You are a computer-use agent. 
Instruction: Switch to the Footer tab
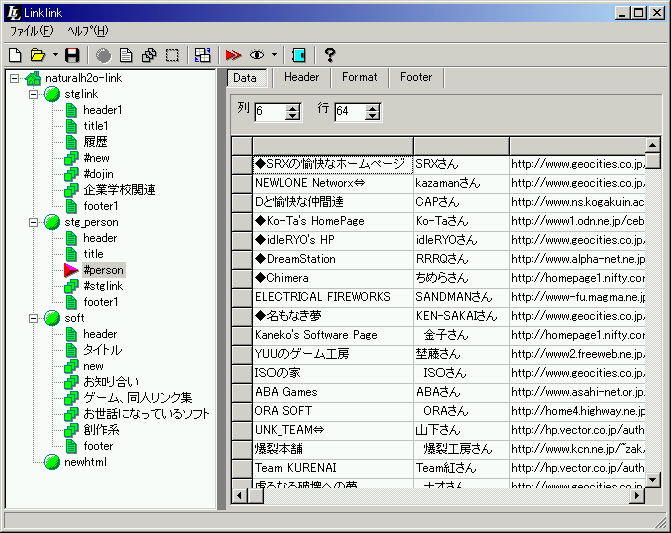click(416, 77)
